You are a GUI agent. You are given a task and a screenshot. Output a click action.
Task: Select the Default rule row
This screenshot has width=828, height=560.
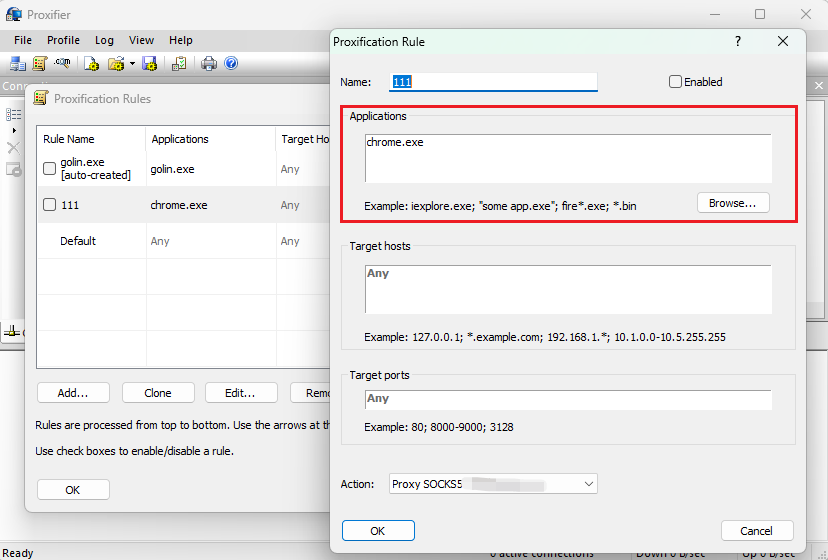click(x=183, y=241)
